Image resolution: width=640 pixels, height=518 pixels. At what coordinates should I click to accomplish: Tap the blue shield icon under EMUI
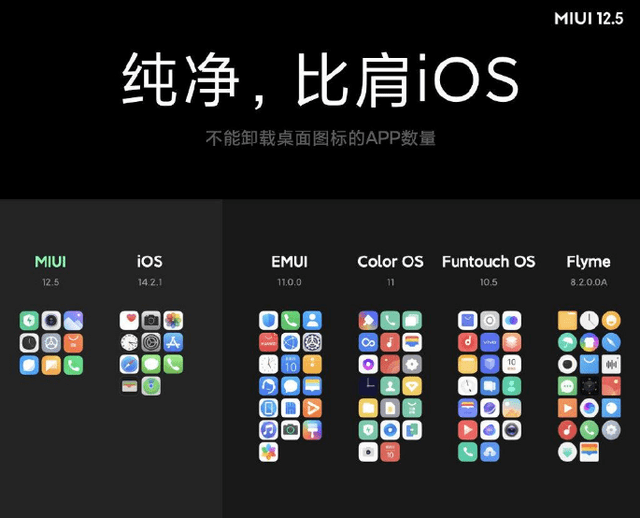[269, 320]
